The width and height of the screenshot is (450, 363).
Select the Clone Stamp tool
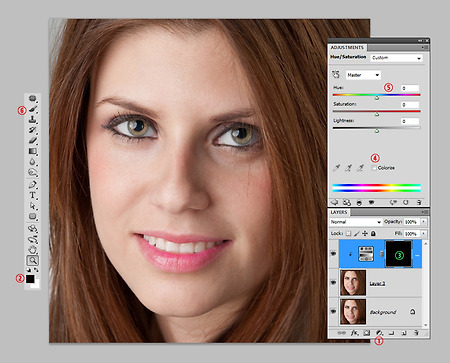coord(33,119)
